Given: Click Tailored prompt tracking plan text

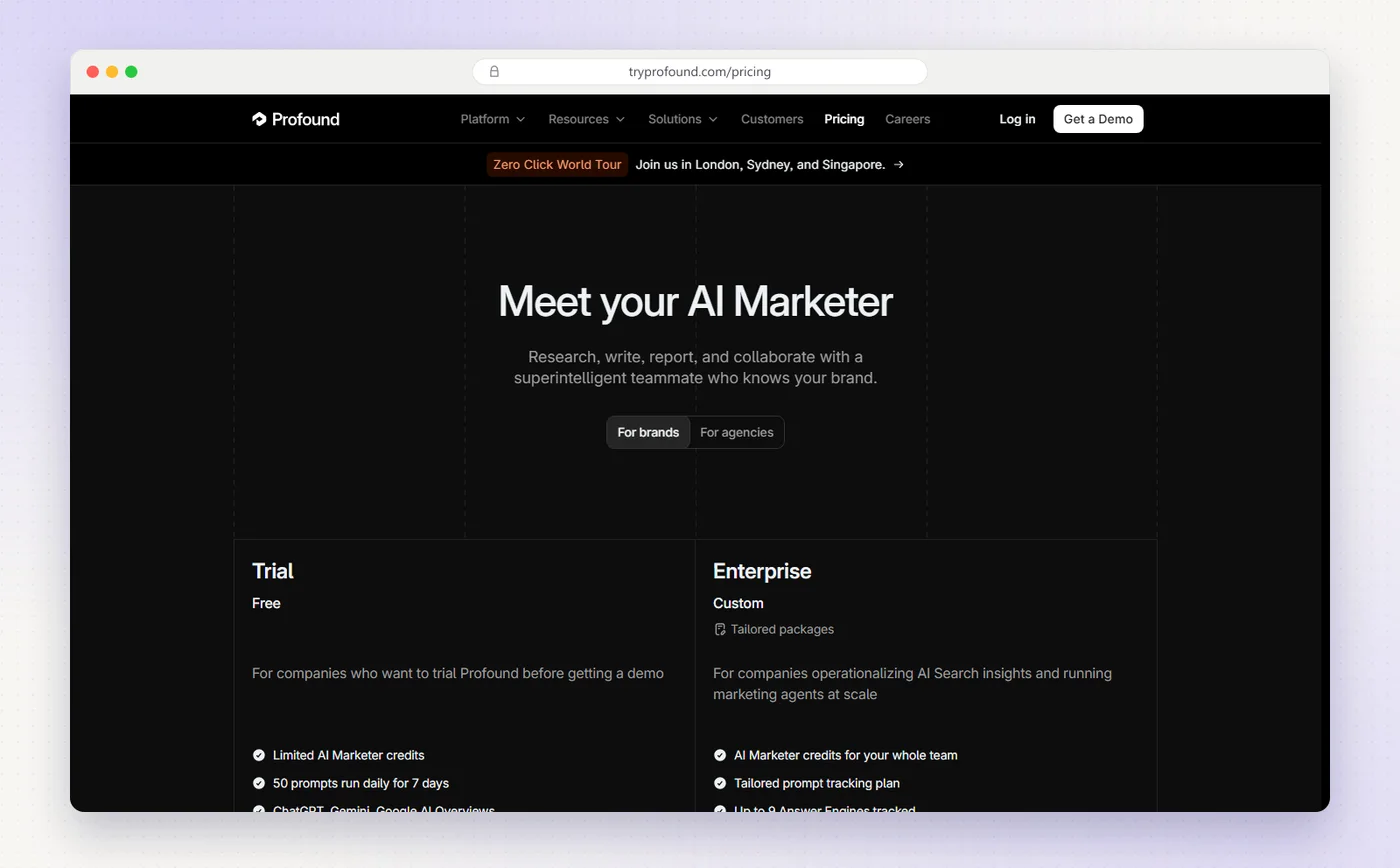Looking at the screenshot, I should [817, 783].
